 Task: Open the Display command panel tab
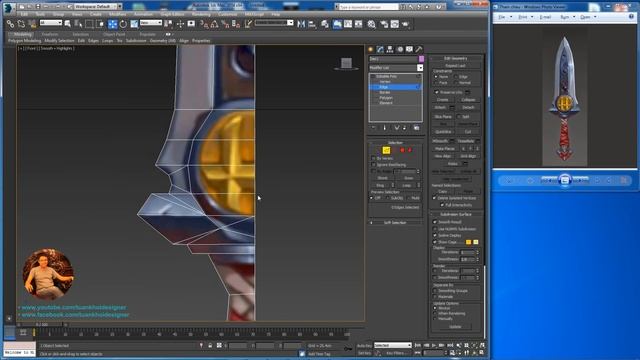(x=409, y=49)
